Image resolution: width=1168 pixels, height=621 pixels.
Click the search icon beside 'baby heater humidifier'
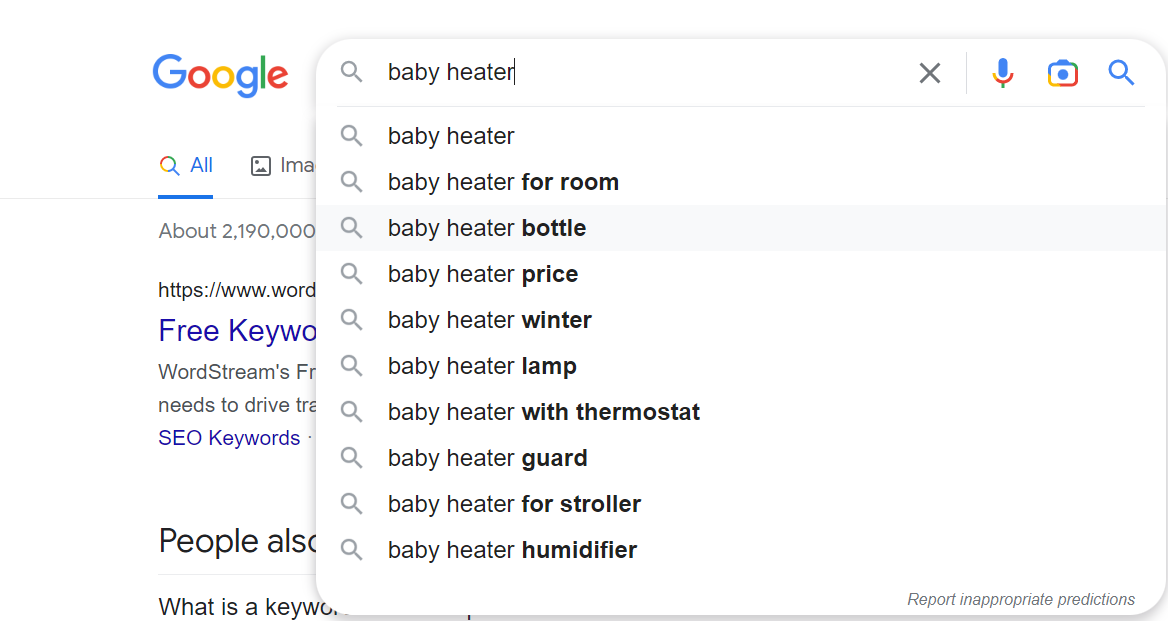pos(351,549)
